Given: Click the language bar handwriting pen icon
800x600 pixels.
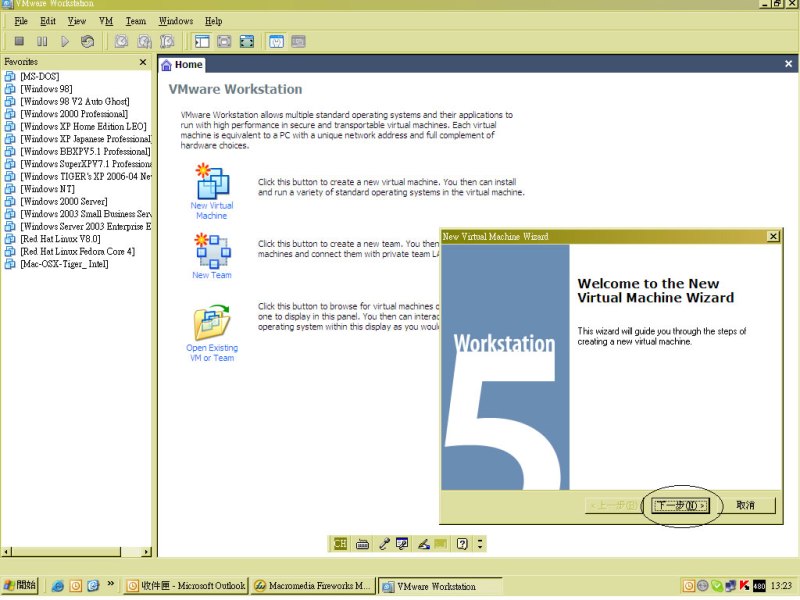Looking at the screenshot, I should tap(423, 544).
